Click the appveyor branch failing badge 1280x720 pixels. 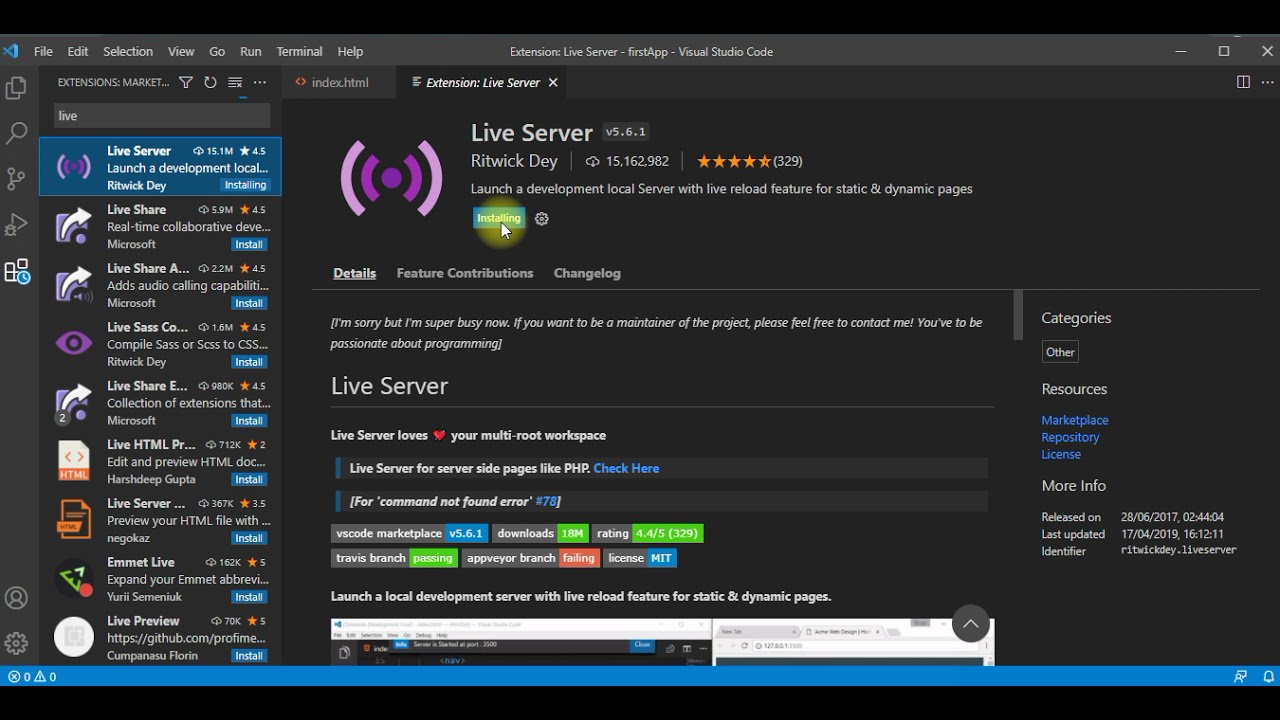531,558
